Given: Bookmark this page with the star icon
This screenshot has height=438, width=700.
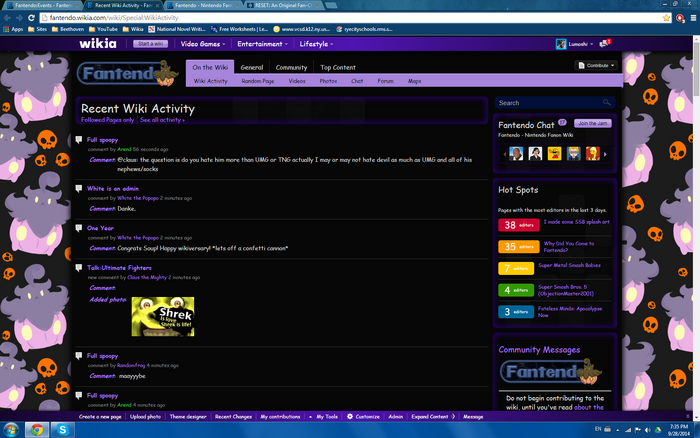Looking at the screenshot, I should [666, 18].
